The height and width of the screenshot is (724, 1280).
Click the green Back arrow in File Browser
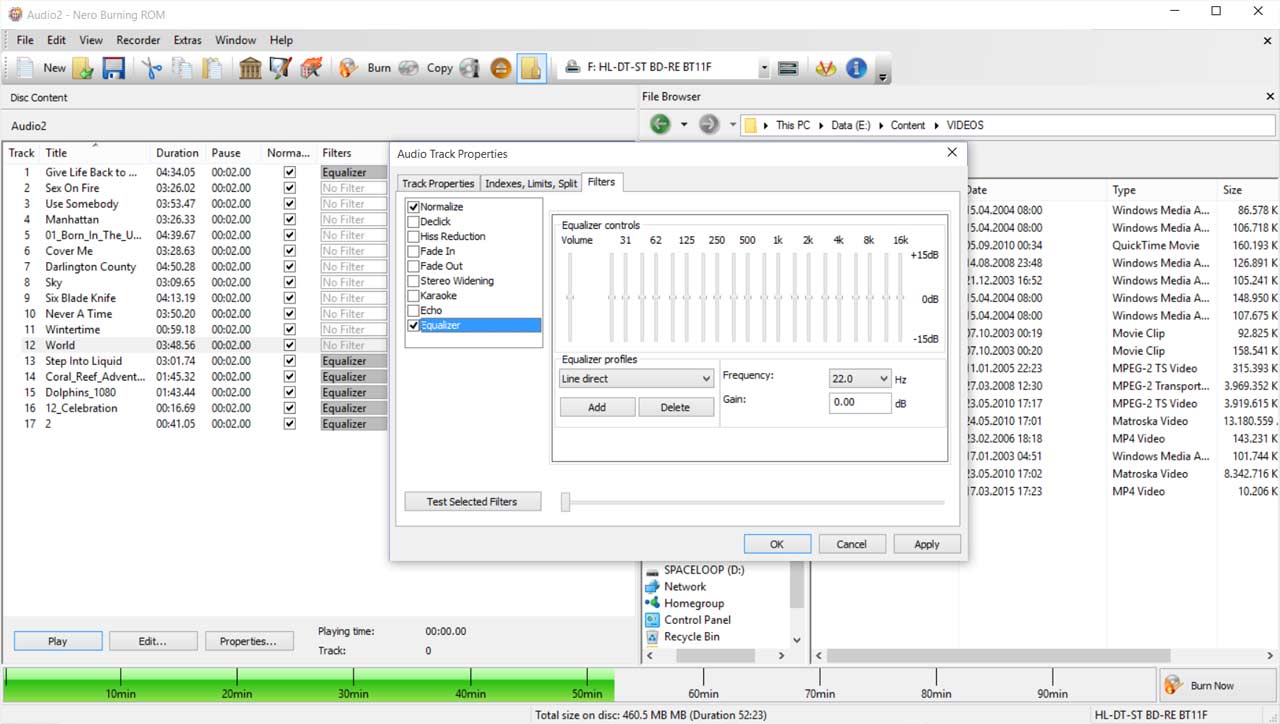[660, 125]
